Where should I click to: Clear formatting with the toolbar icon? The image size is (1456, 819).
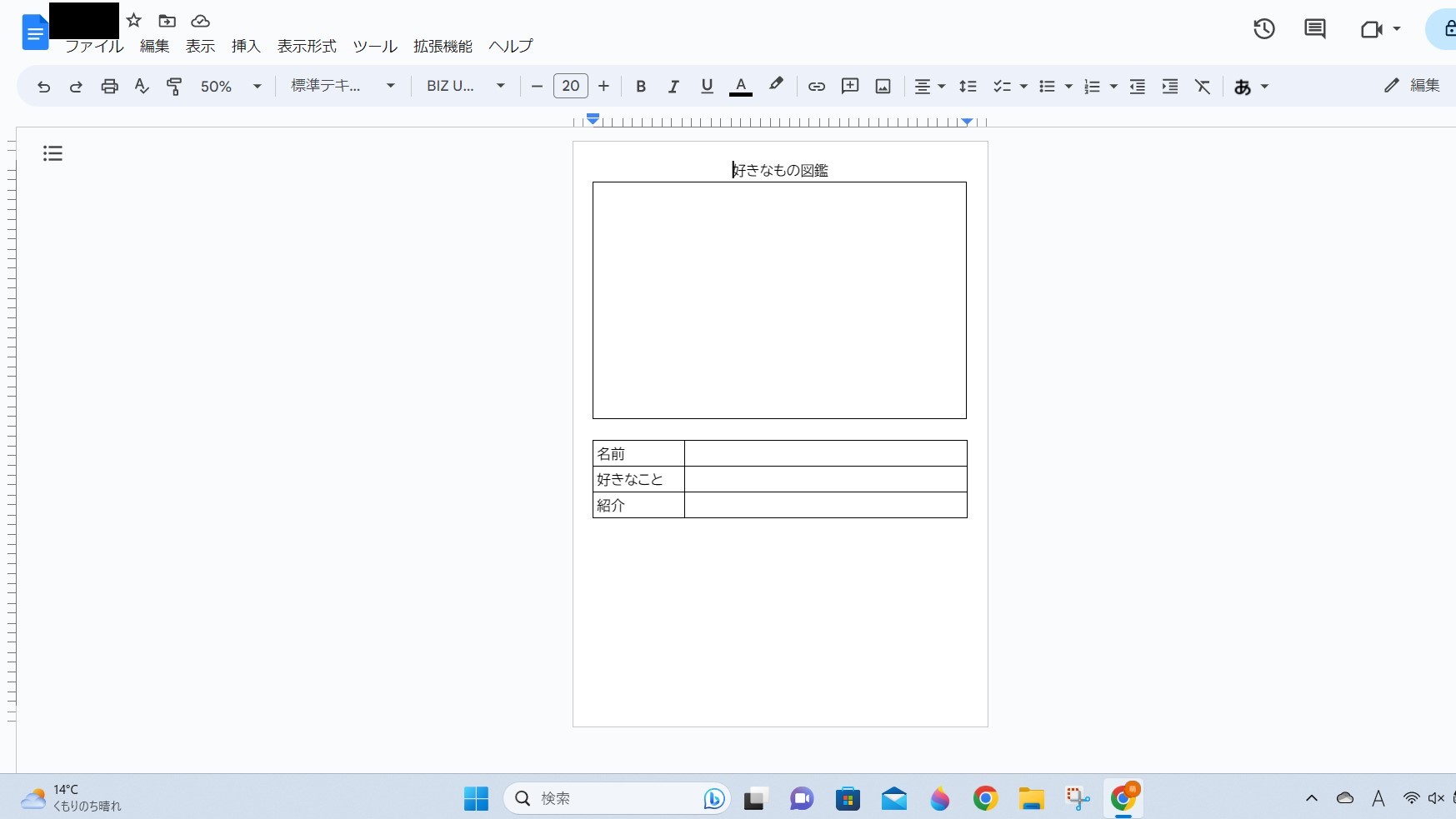coord(1203,87)
